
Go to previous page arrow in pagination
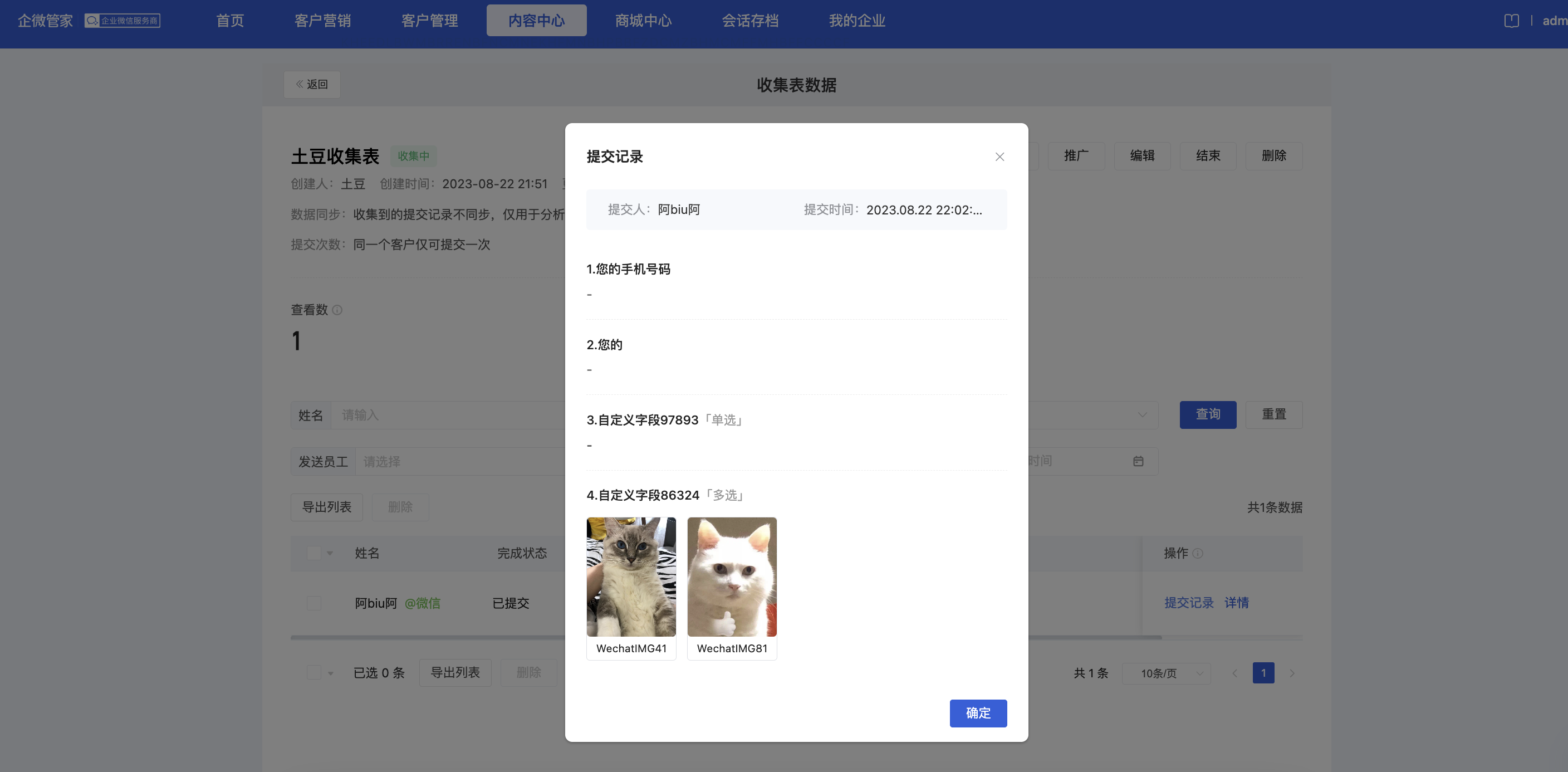(x=1234, y=673)
